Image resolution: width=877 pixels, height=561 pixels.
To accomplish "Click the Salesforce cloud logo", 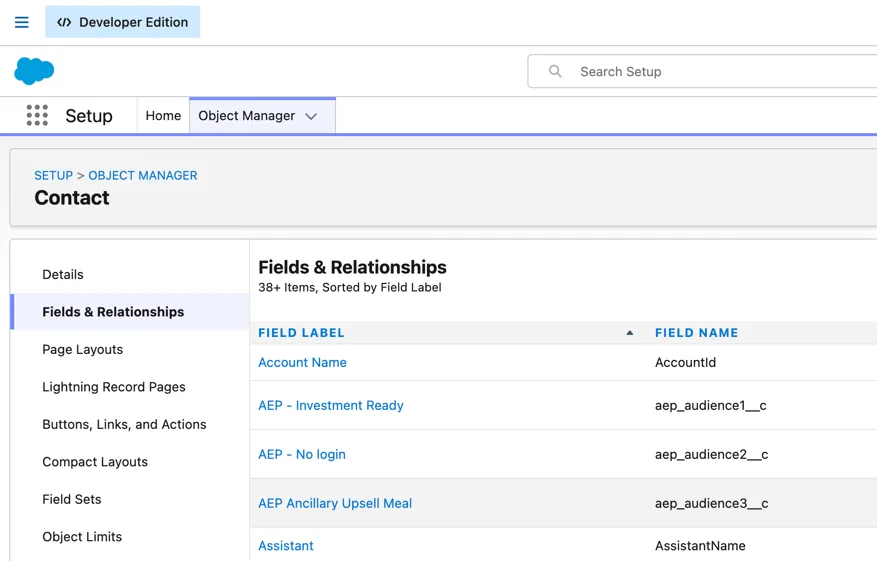I will 34,71.
